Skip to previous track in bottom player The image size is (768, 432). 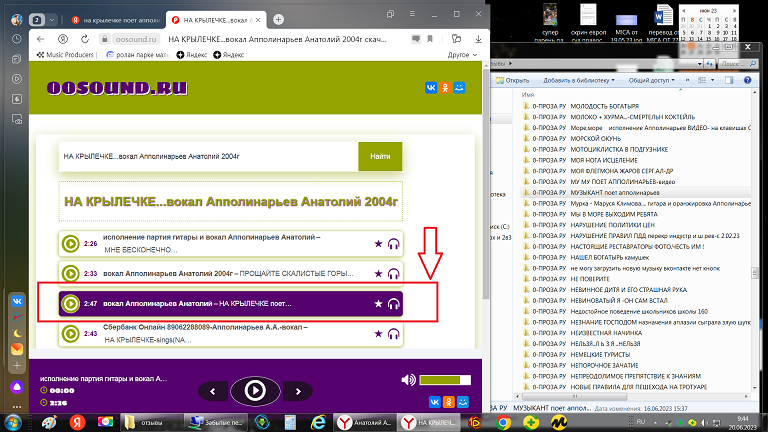pos(213,391)
